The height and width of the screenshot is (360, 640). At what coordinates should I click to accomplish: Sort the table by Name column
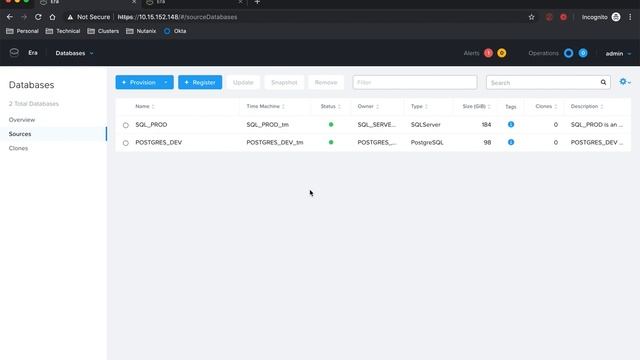145,107
